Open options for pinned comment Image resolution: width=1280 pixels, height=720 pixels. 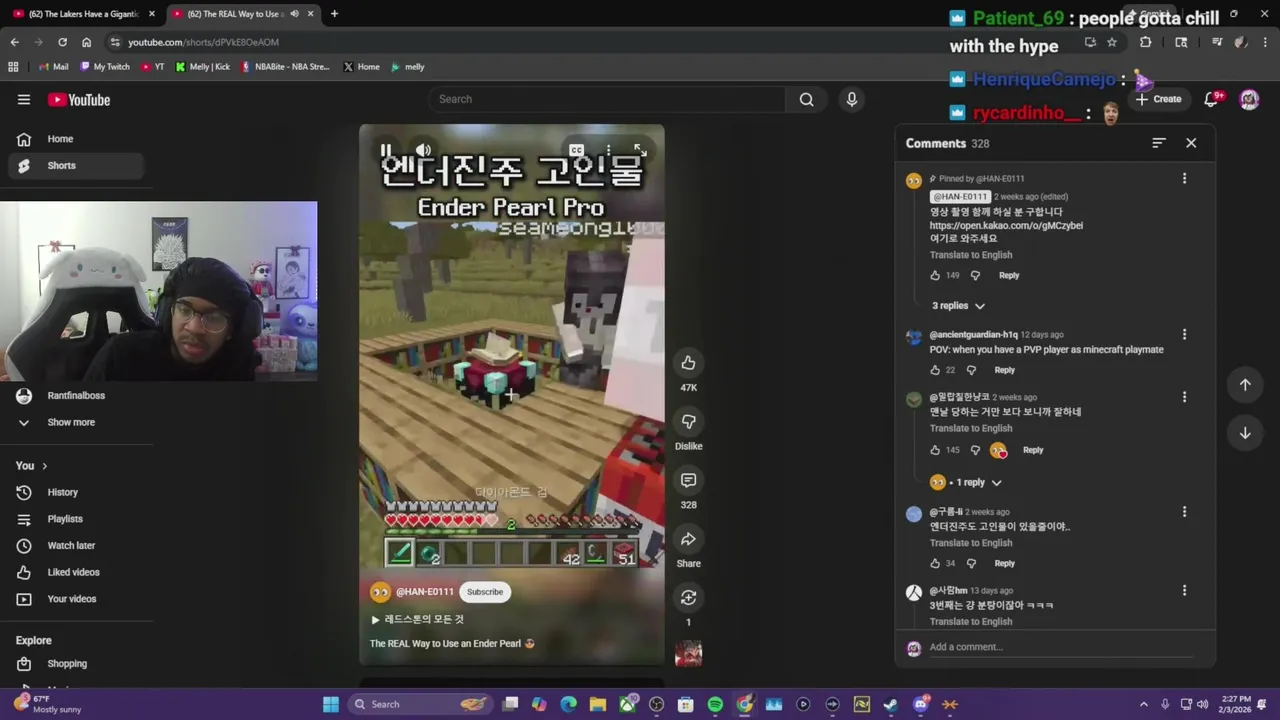pyautogui.click(x=1184, y=178)
